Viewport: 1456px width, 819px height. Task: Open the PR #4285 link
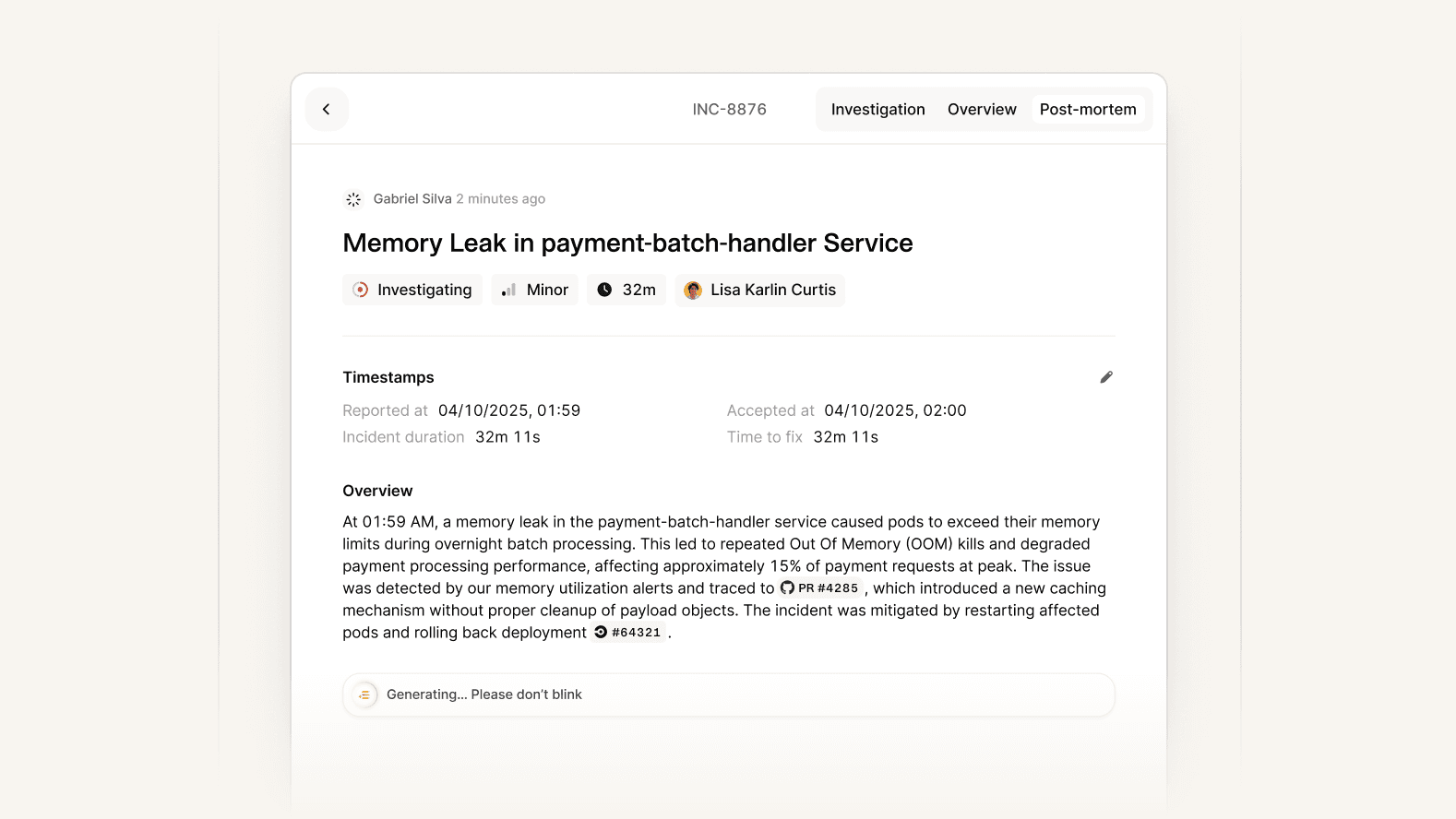click(x=819, y=588)
